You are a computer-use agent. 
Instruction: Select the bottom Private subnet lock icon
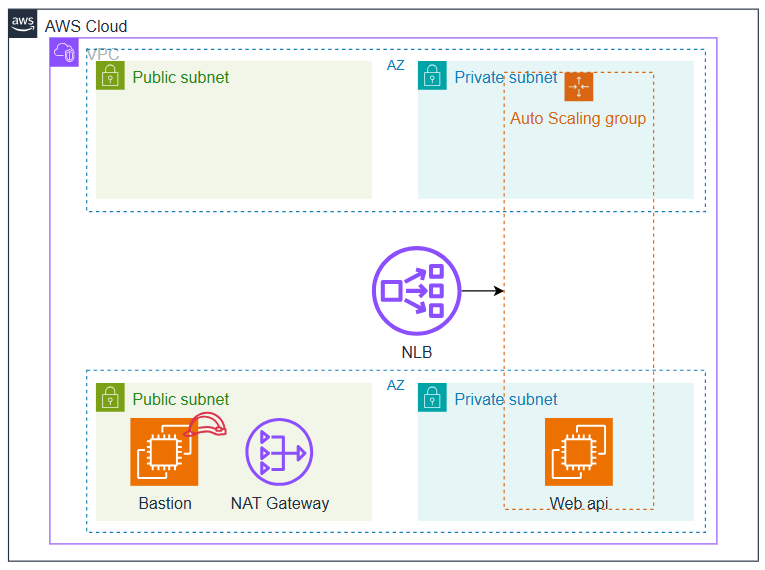(432, 398)
